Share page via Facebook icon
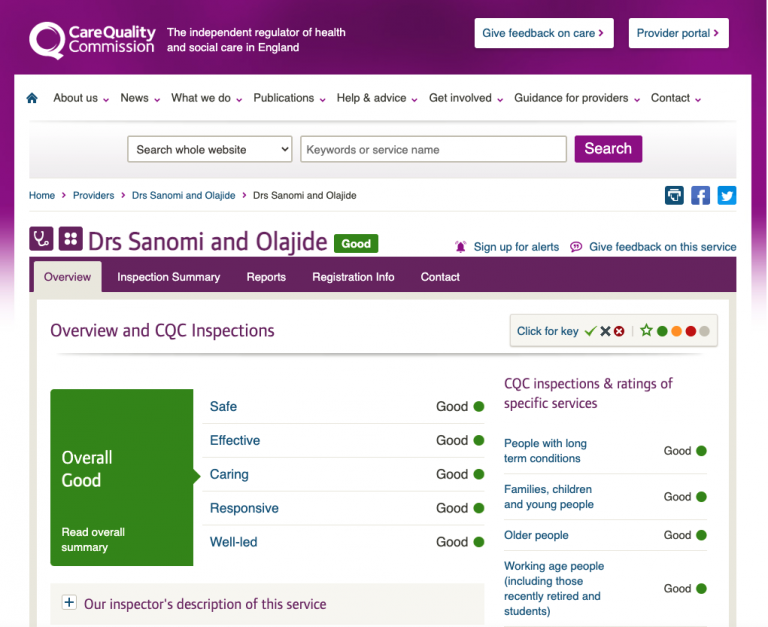 701,195
